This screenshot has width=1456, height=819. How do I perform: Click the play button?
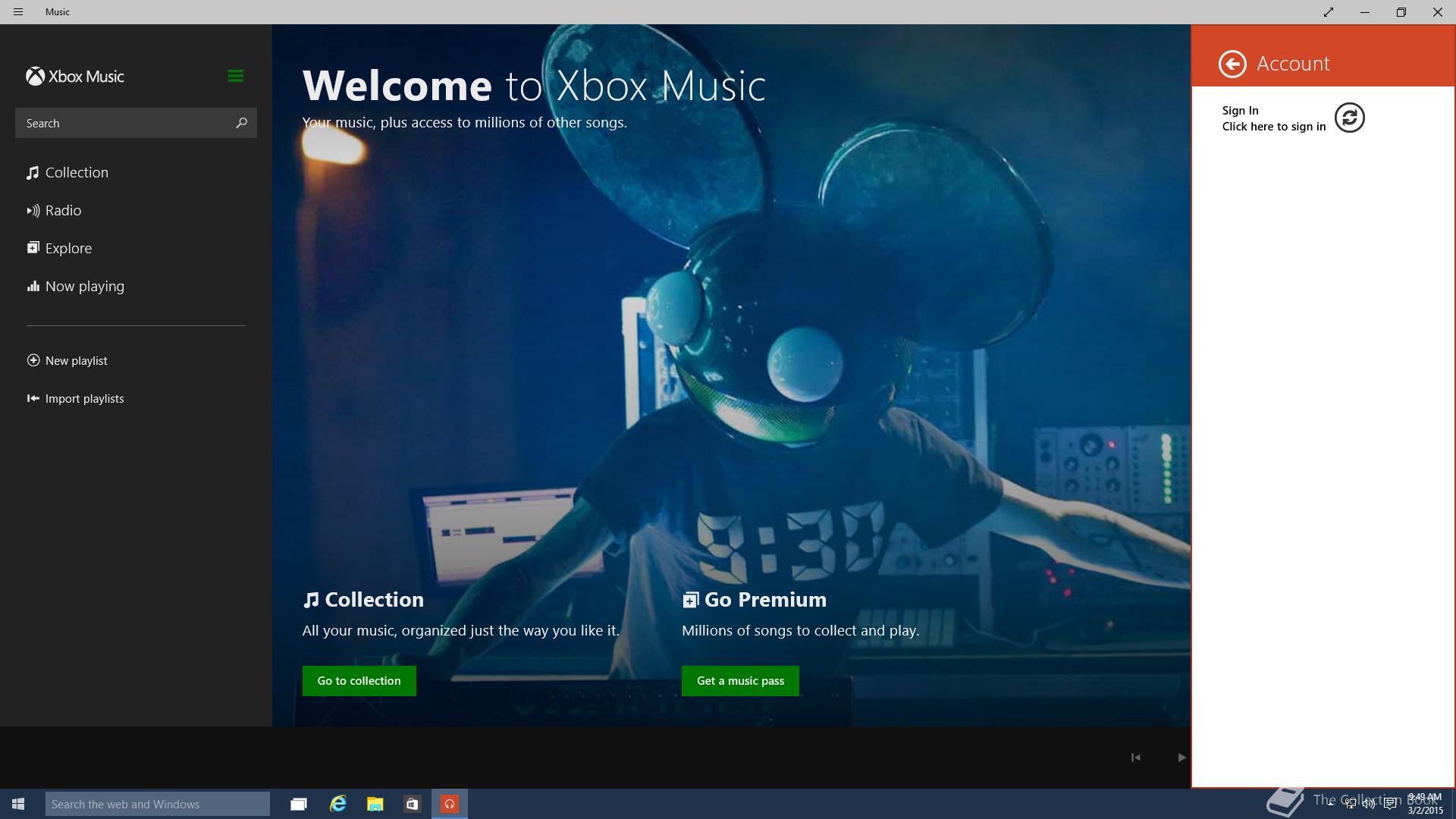(x=1181, y=758)
